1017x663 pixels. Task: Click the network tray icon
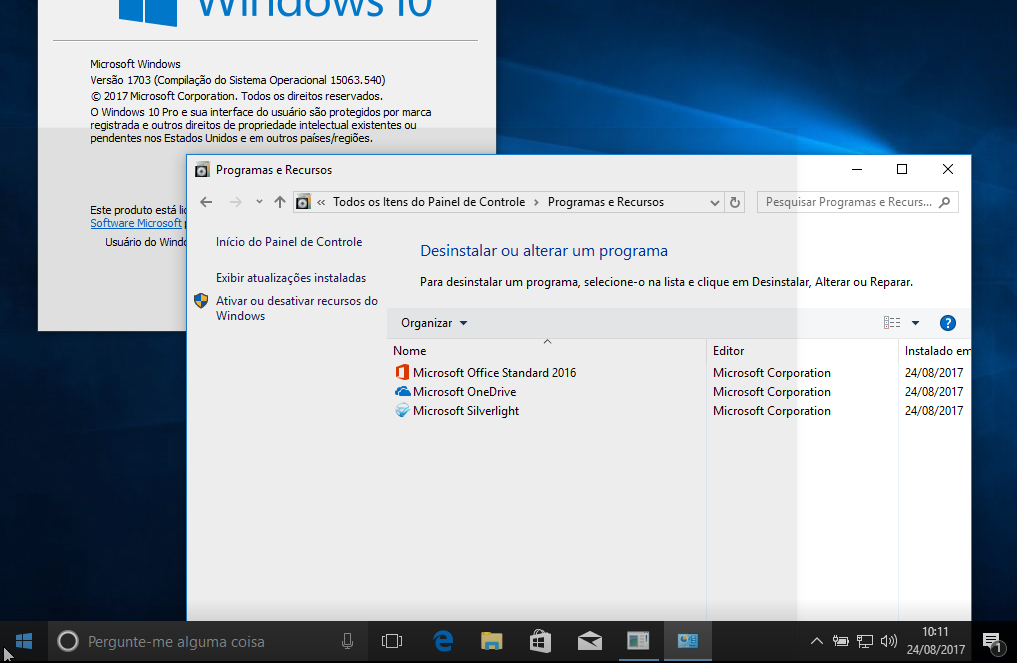coord(865,642)
